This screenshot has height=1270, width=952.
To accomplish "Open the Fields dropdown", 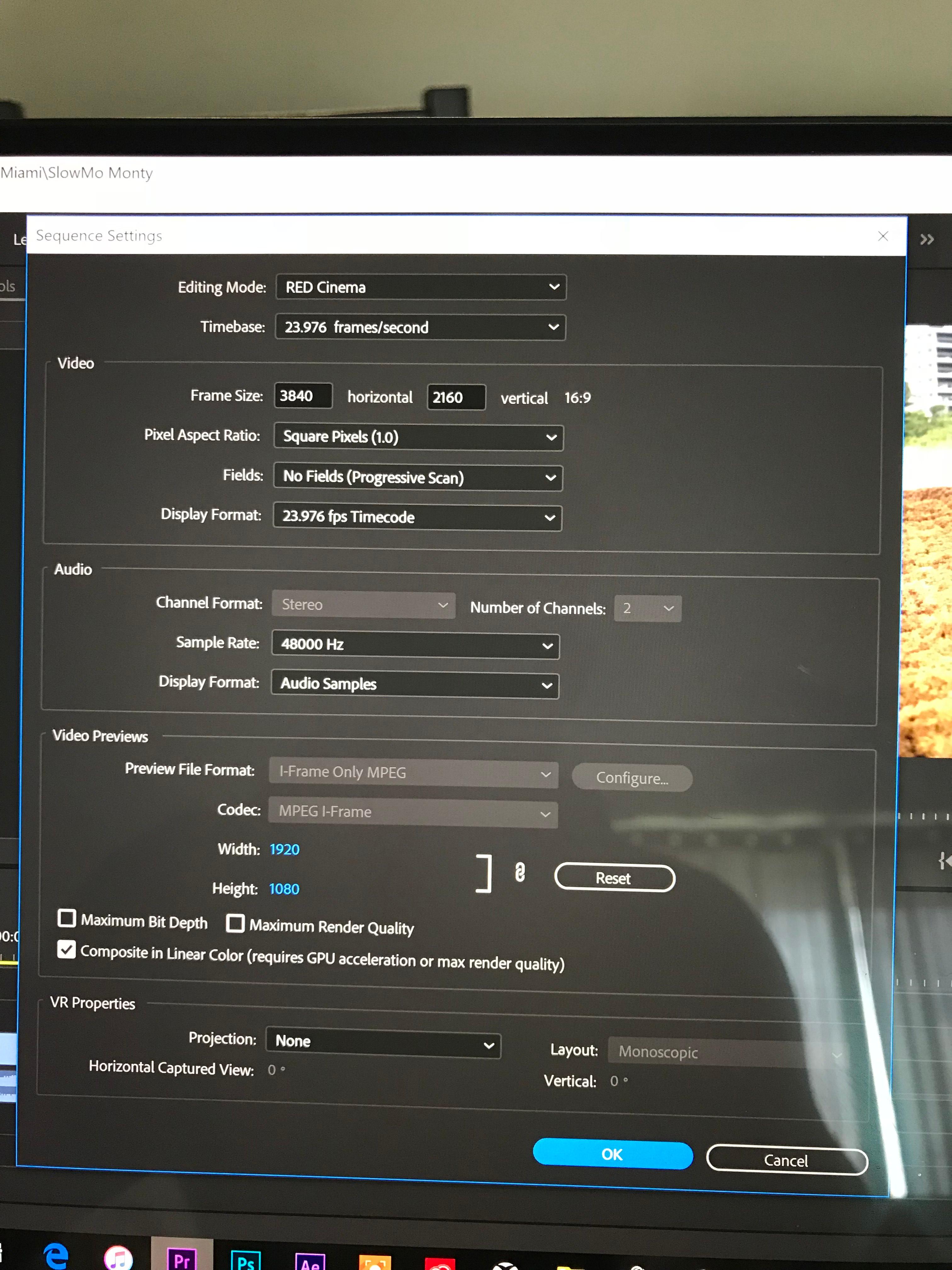I will point(418,477).
